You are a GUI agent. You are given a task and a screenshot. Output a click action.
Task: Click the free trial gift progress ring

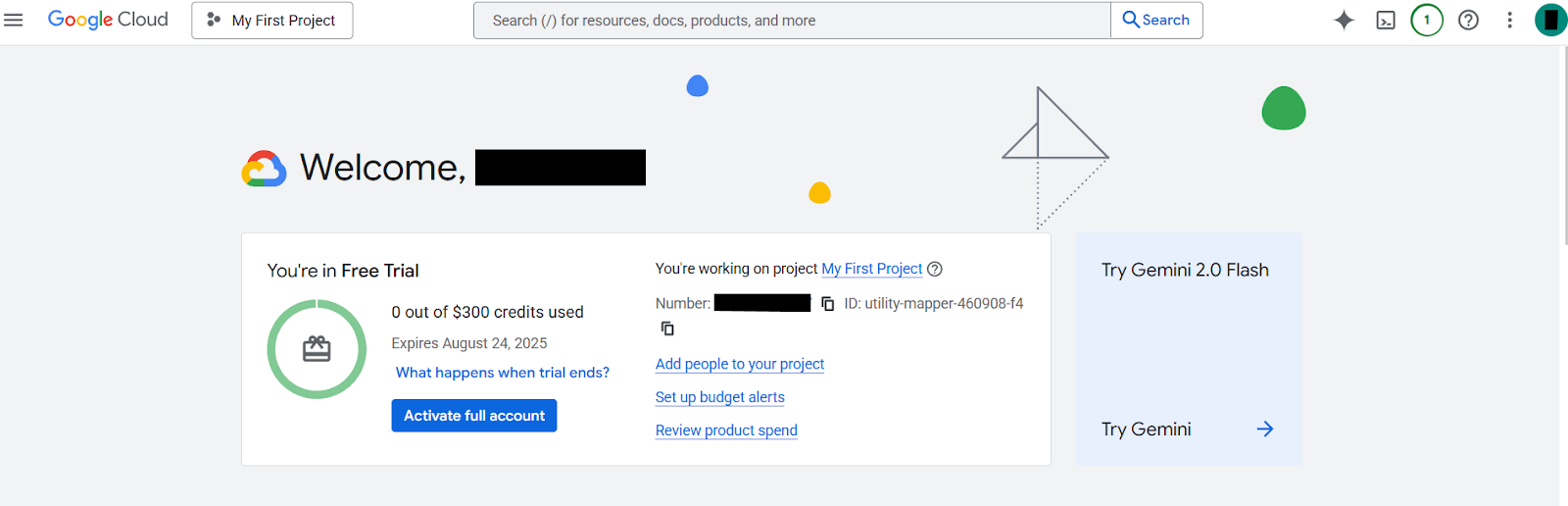click(x=317, y=349)
